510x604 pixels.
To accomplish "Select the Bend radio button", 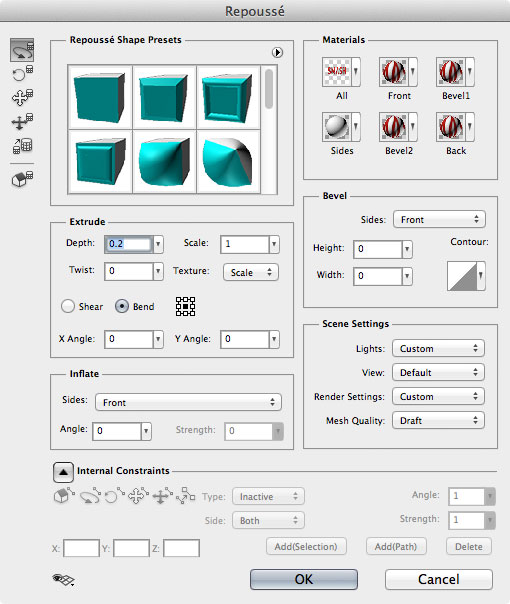I will pyautogui.click(x=122, y=307).
